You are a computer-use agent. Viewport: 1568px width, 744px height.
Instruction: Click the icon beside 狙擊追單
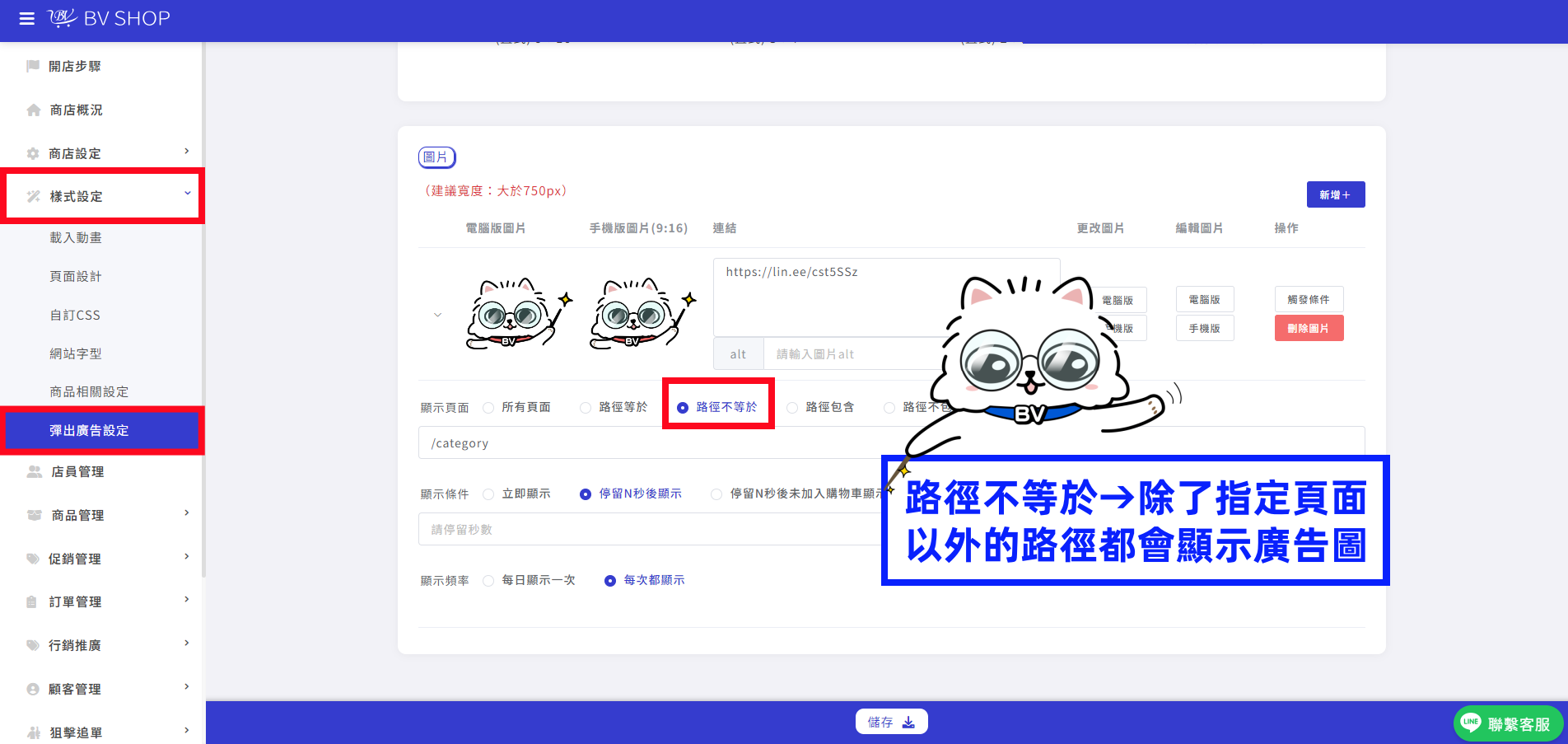(x=34, y=732)
